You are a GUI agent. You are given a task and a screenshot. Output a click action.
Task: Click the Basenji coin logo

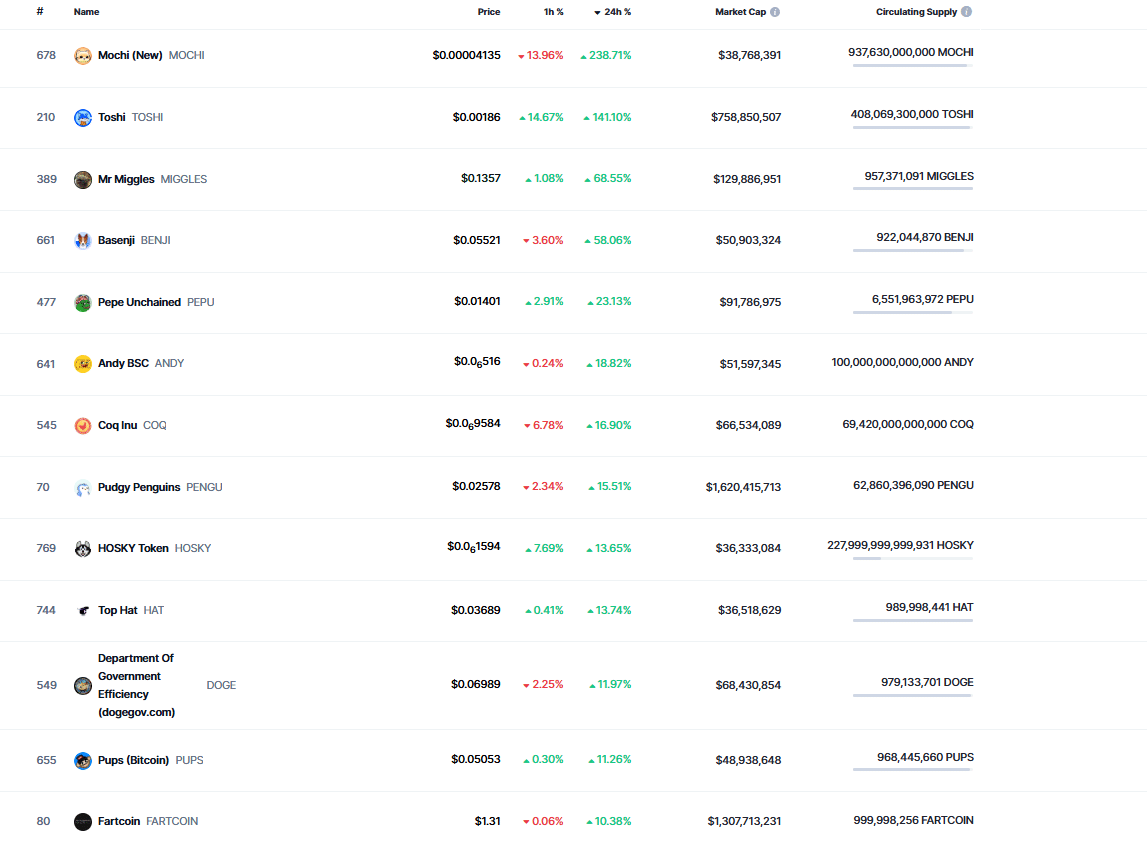83,241
